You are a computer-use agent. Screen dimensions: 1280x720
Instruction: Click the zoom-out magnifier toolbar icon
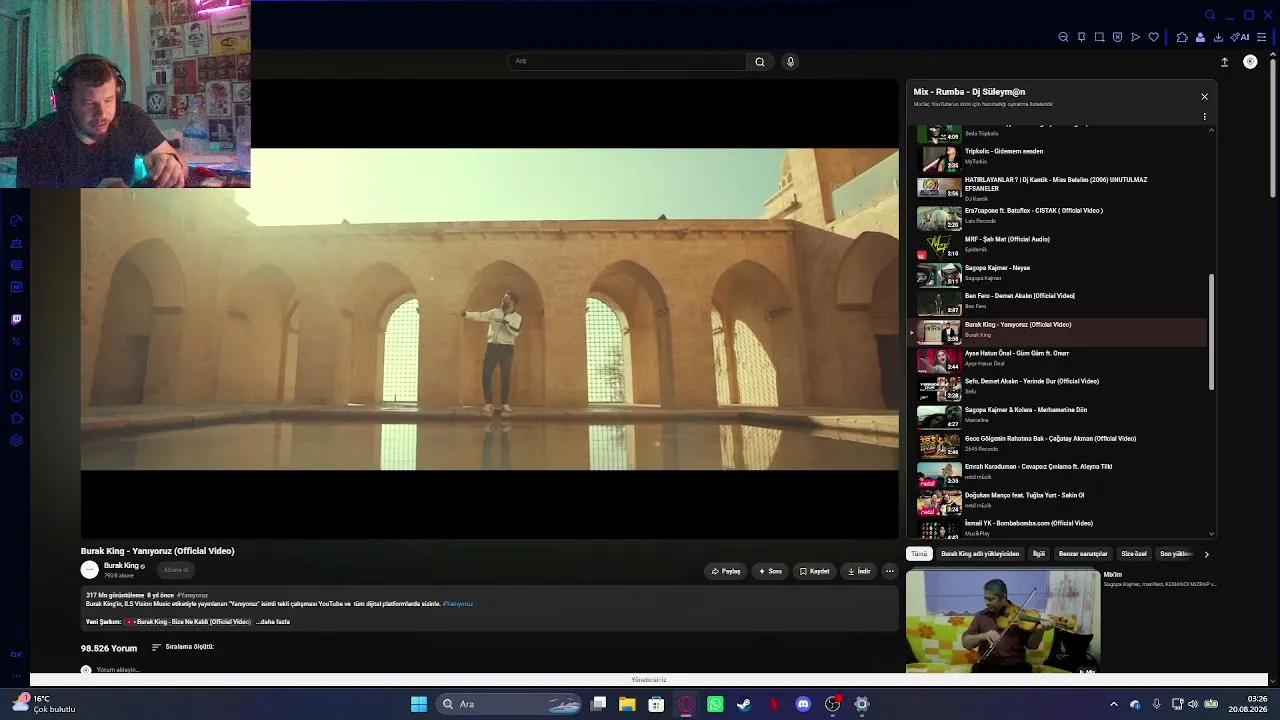tap(1063, 37)
